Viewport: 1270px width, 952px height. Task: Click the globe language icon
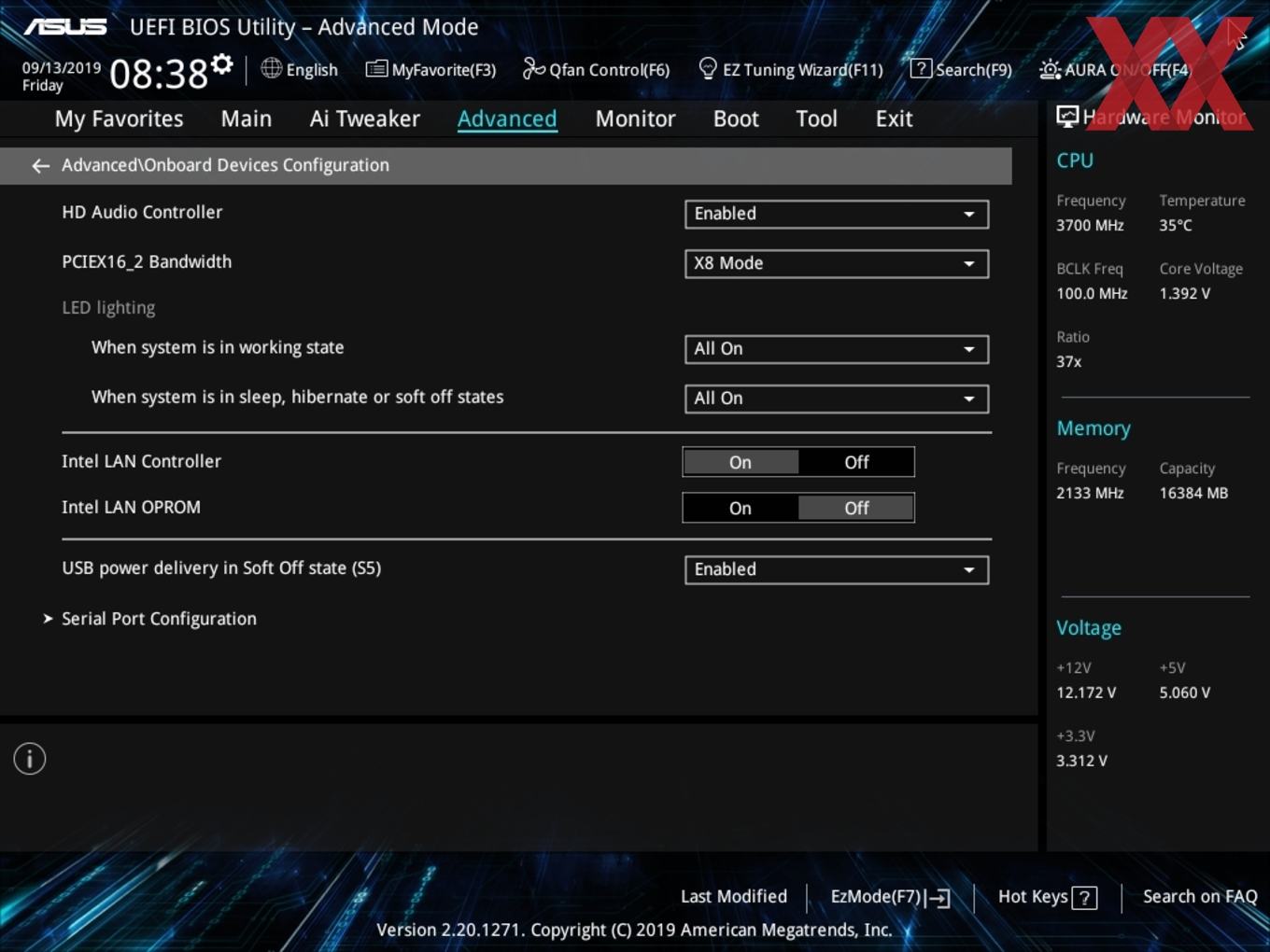(x=271, y=68)
